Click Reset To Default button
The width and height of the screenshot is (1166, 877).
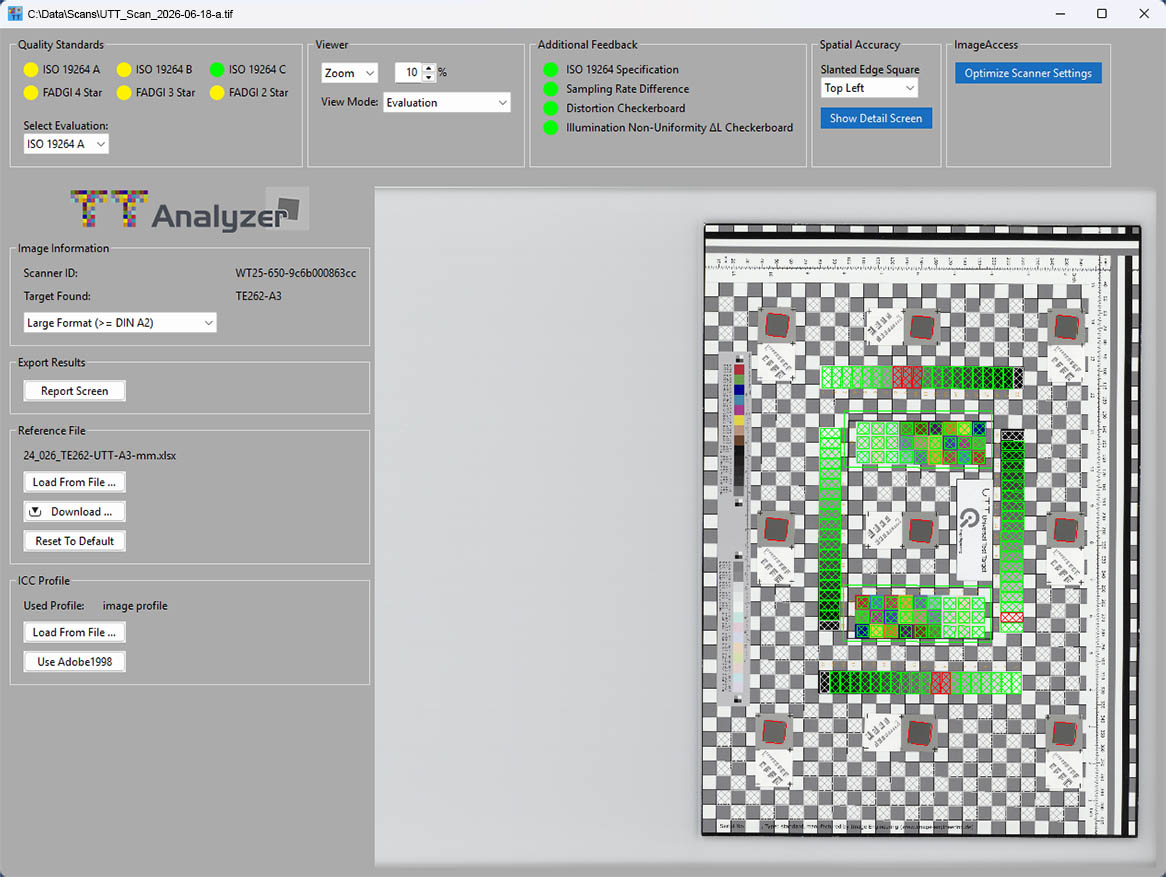[x=74, y=541]
